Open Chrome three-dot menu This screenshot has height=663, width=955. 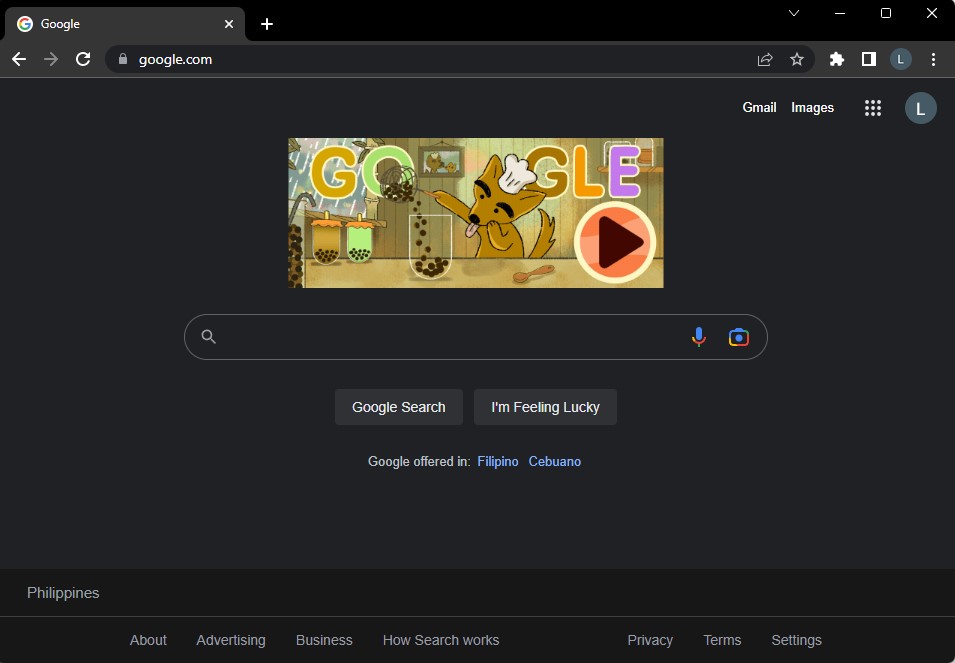933,59
